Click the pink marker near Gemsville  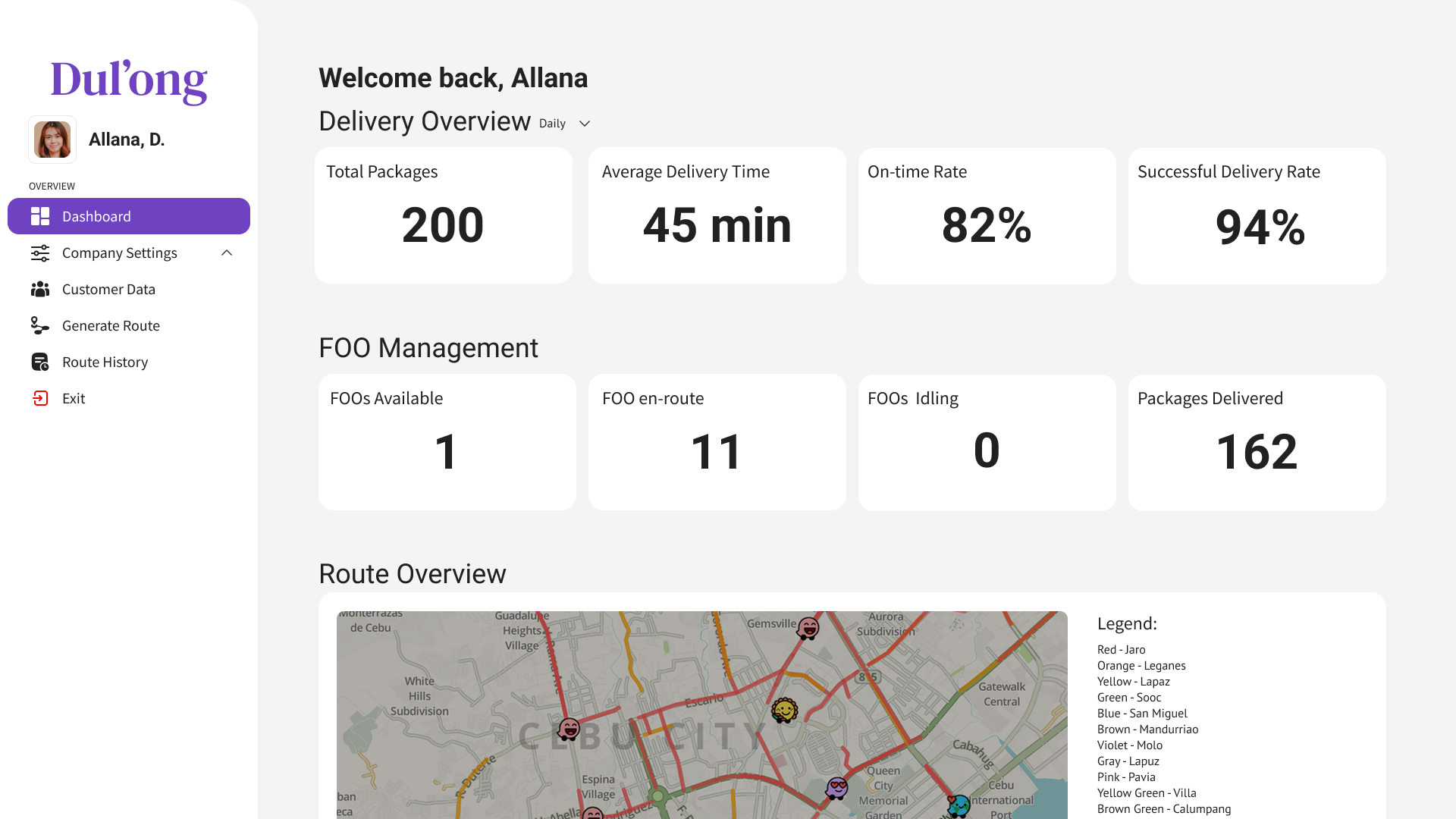pos(808,628)
